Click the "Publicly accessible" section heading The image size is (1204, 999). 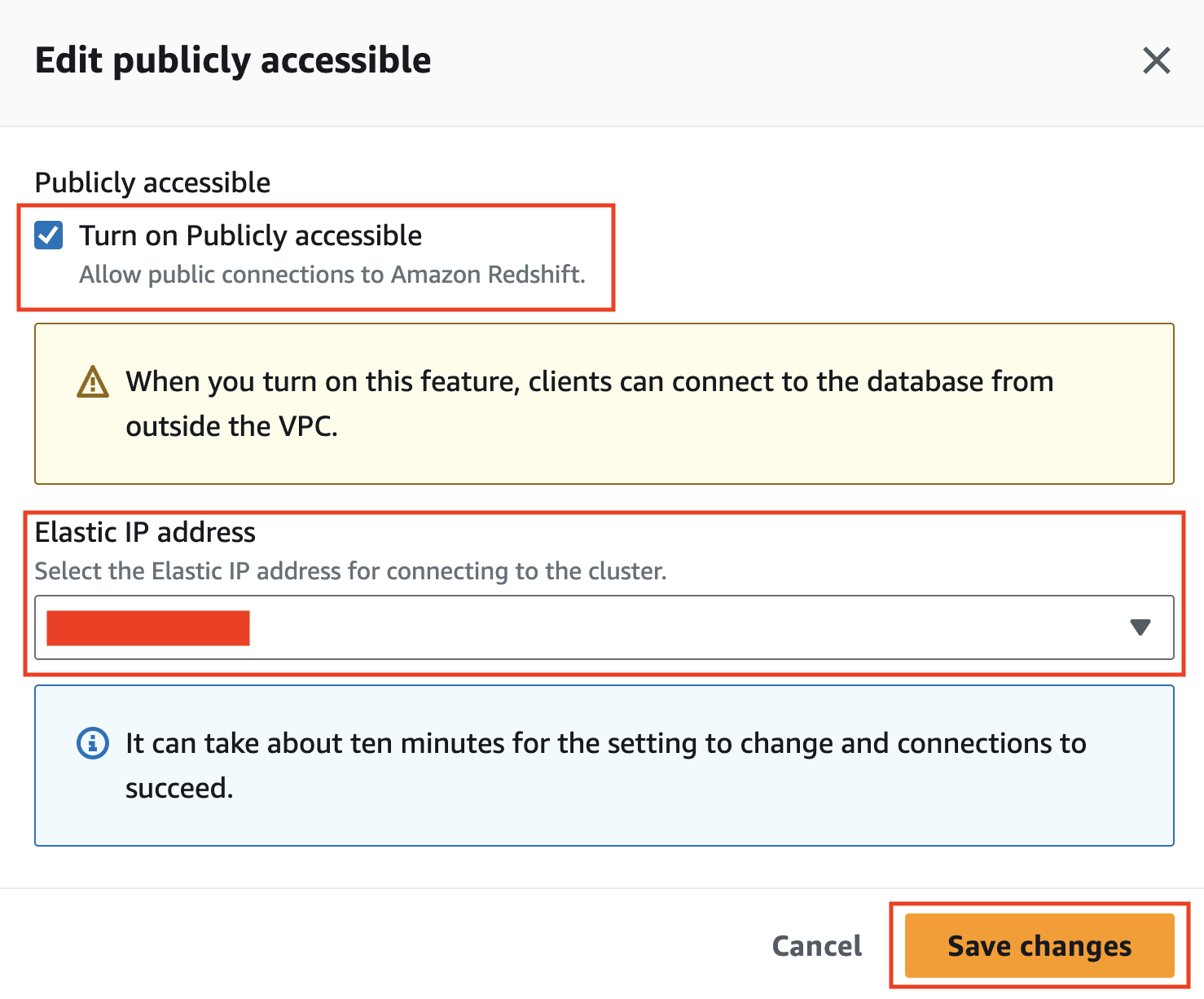click(152, 183)
